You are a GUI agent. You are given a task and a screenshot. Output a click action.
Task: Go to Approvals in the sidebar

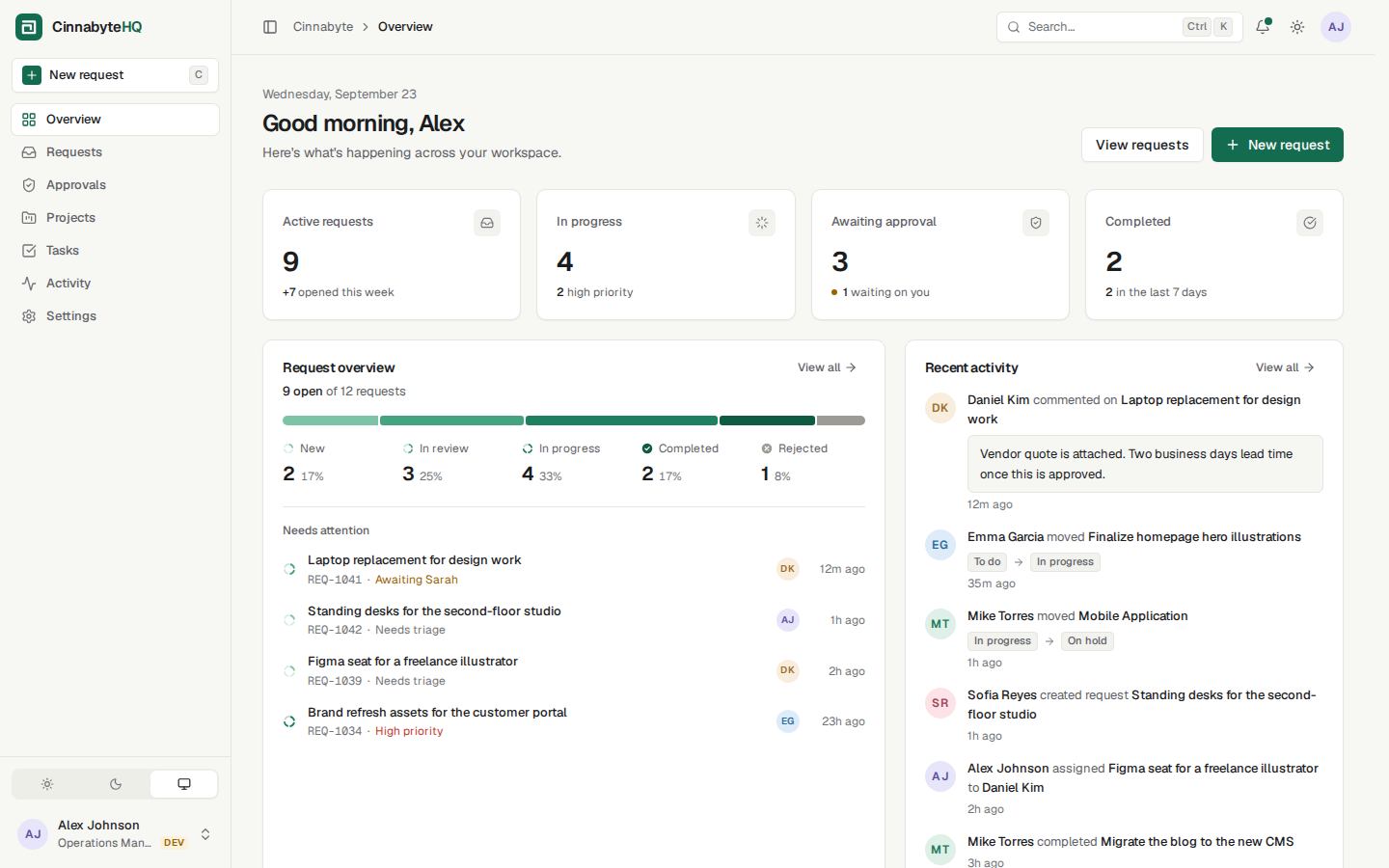coord(116,185)
